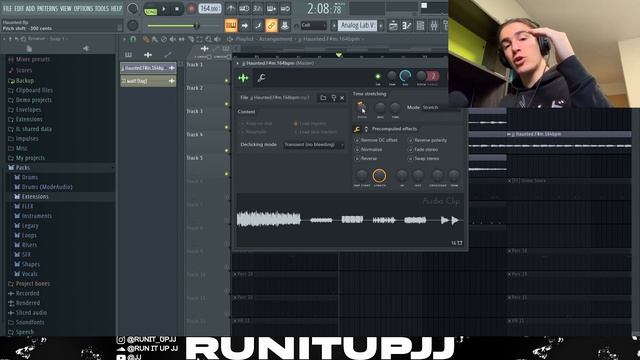Image resolution: width=640 pixels, height=360 pixels.
Task: Toggle the playlist magnet snap icon
Action: tap(133, 39)
